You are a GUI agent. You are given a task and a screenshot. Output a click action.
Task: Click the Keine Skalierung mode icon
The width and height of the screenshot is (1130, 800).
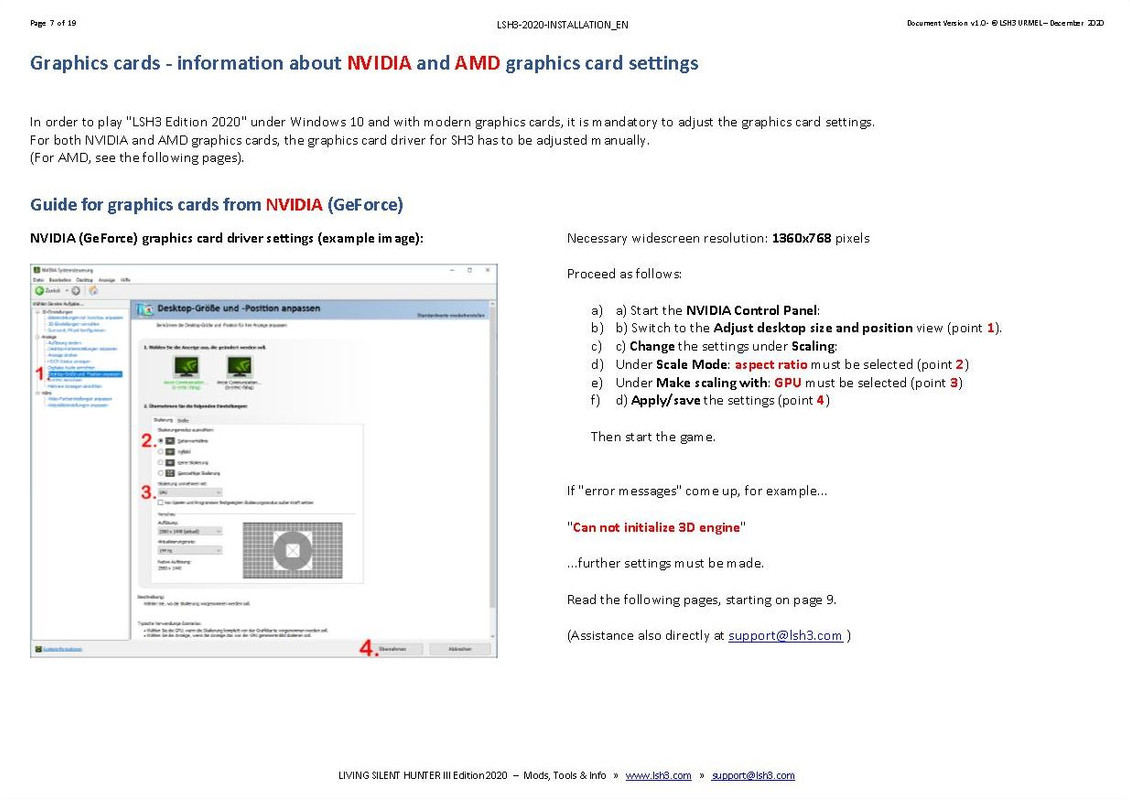170,462
